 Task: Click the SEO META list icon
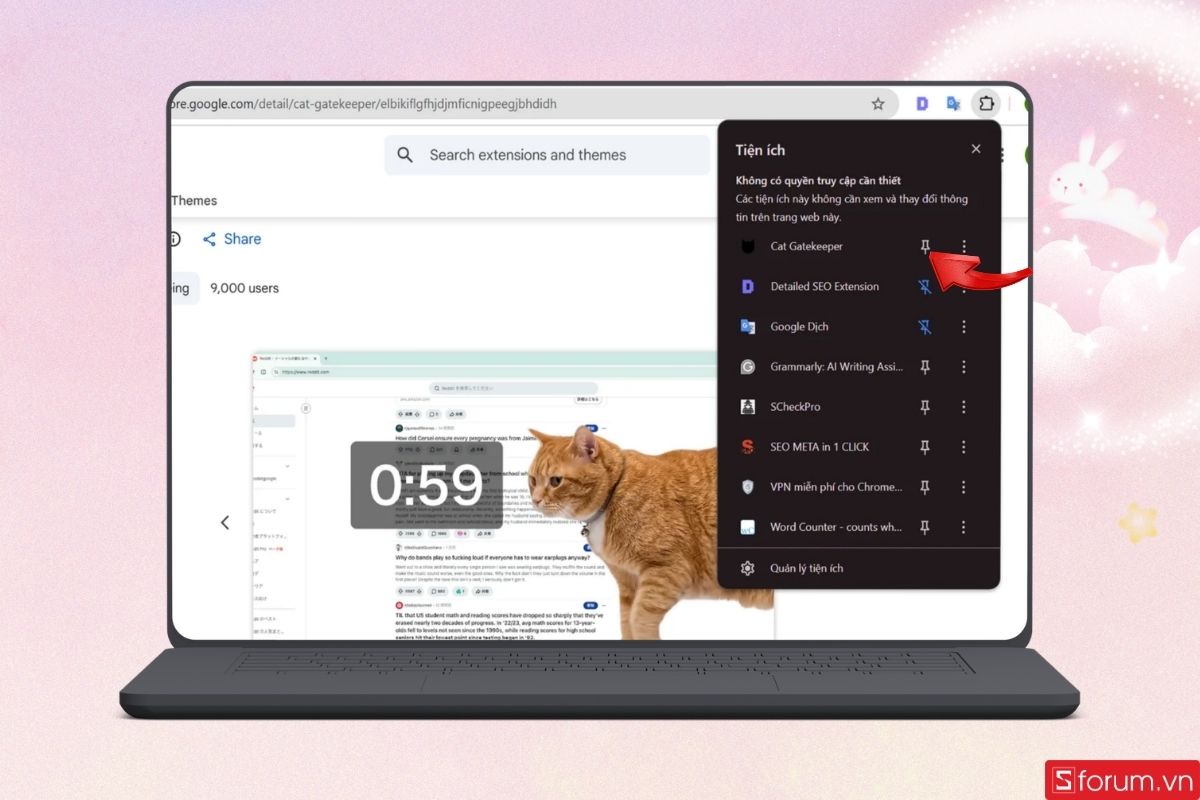pos(747,447)
